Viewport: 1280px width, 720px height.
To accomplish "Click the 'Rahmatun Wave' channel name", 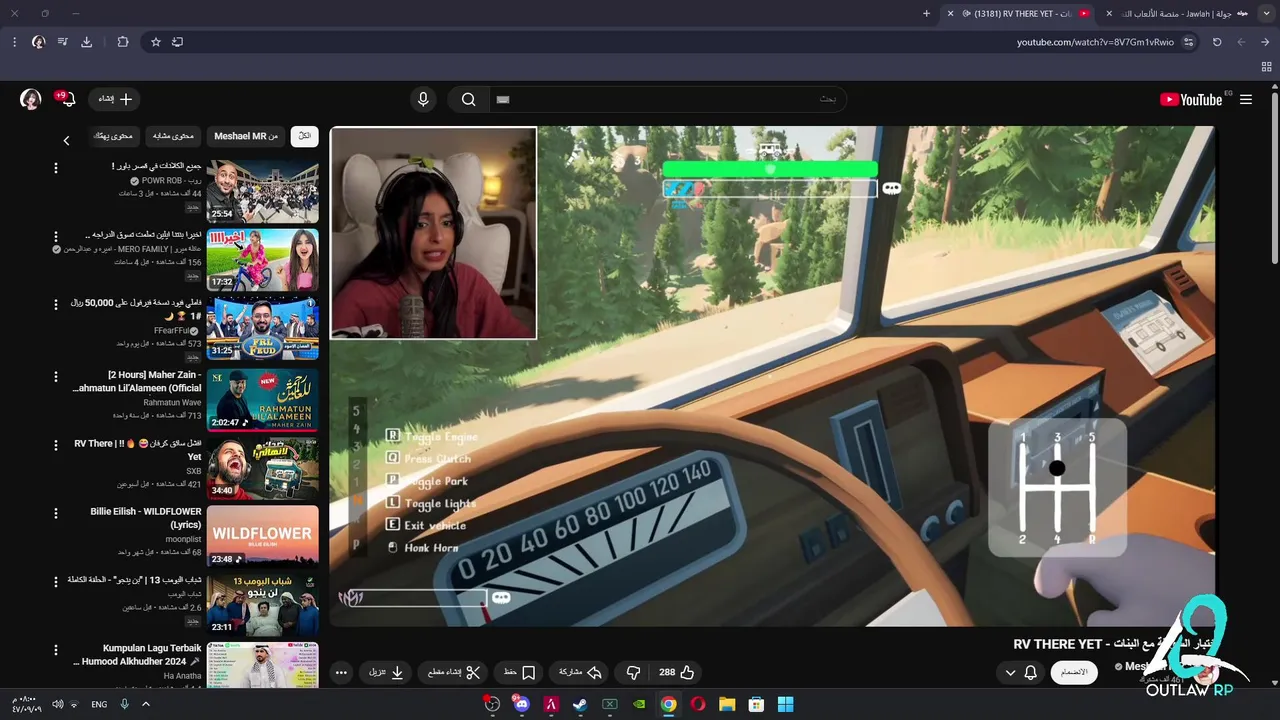I will pos(172,402).
